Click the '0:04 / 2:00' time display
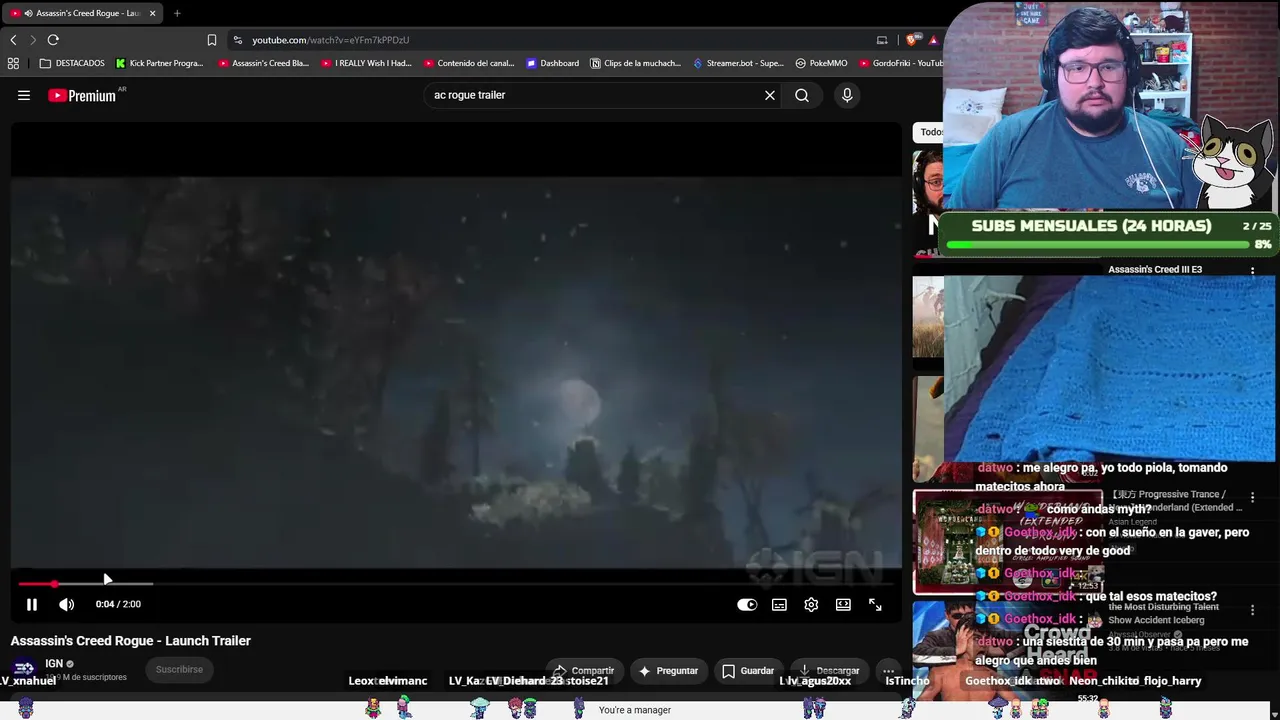Viewport: 1280px width, 720px height. click(x=118, y=604)
